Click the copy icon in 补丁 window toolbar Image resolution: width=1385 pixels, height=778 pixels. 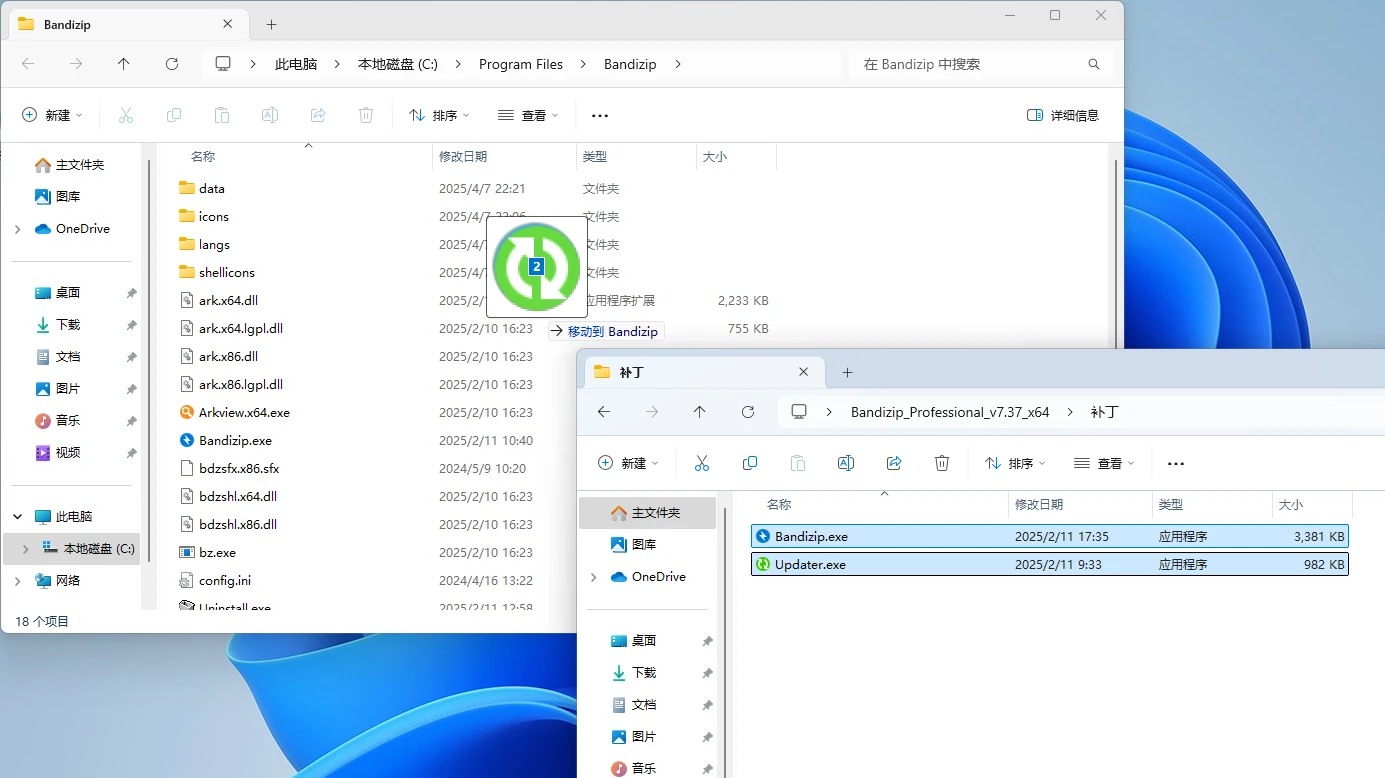coord(750,464)
